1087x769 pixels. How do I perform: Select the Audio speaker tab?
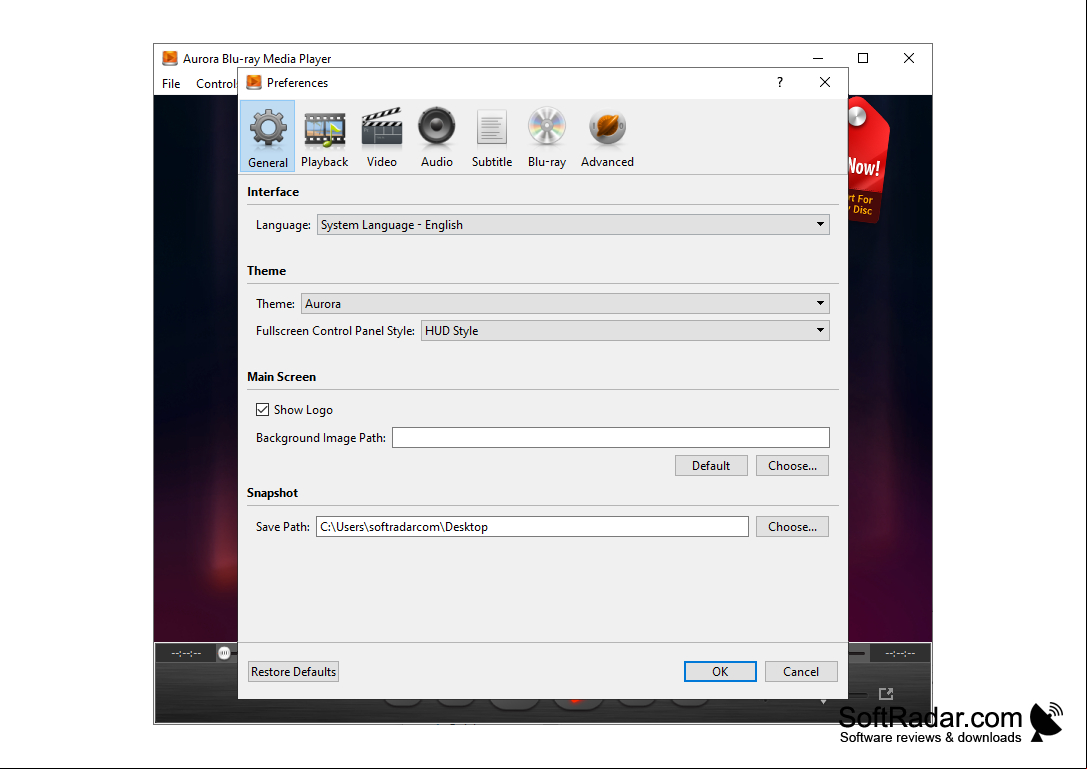point(437,136)
